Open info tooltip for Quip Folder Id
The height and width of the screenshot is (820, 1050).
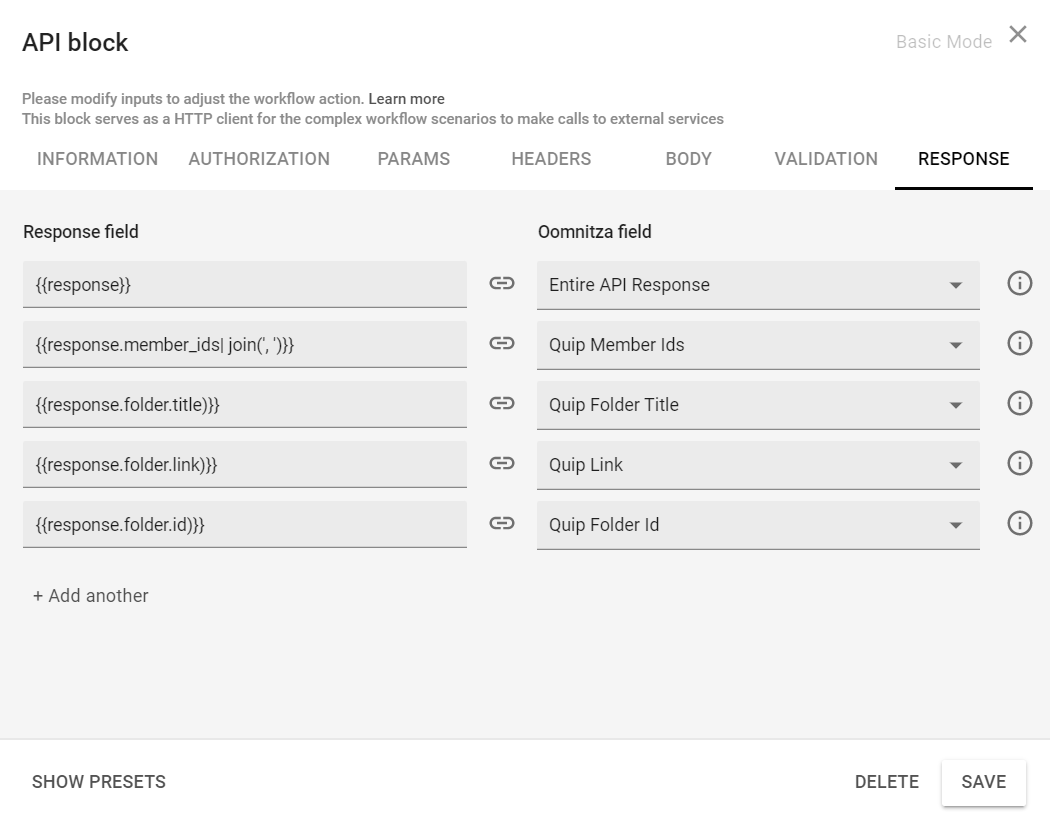click(x=1019, y=523)
